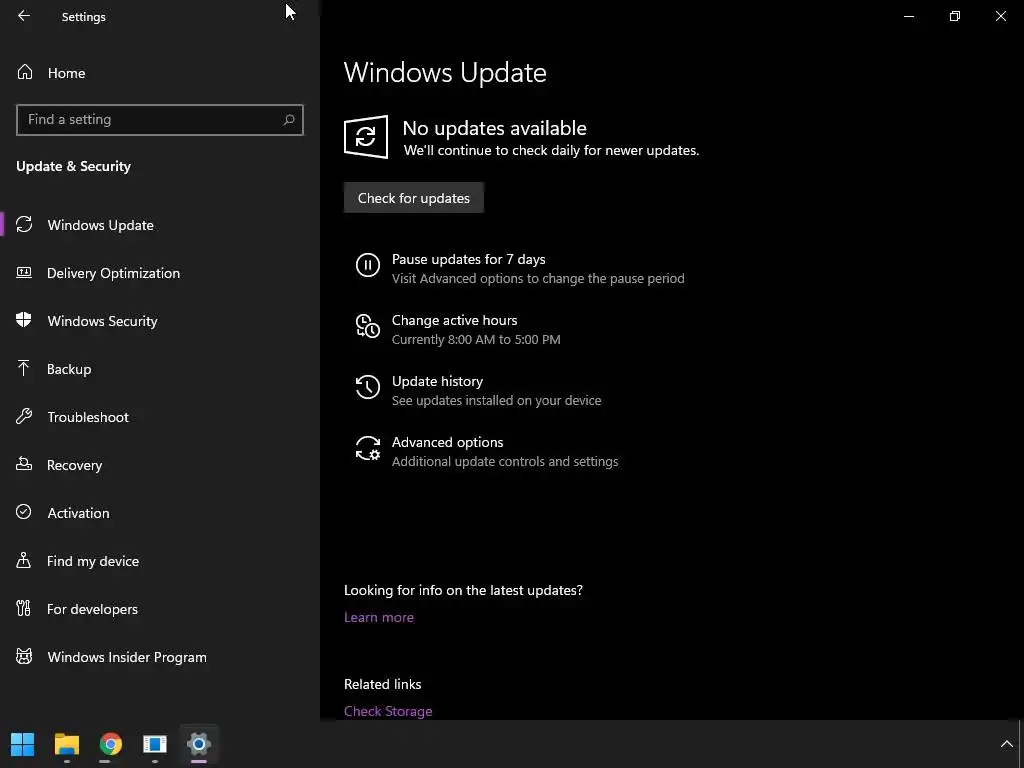The height and width of the screenshot is (768, 1024).
Task: Click the Troubleshoot wrench icon
Action: point(24,416)
